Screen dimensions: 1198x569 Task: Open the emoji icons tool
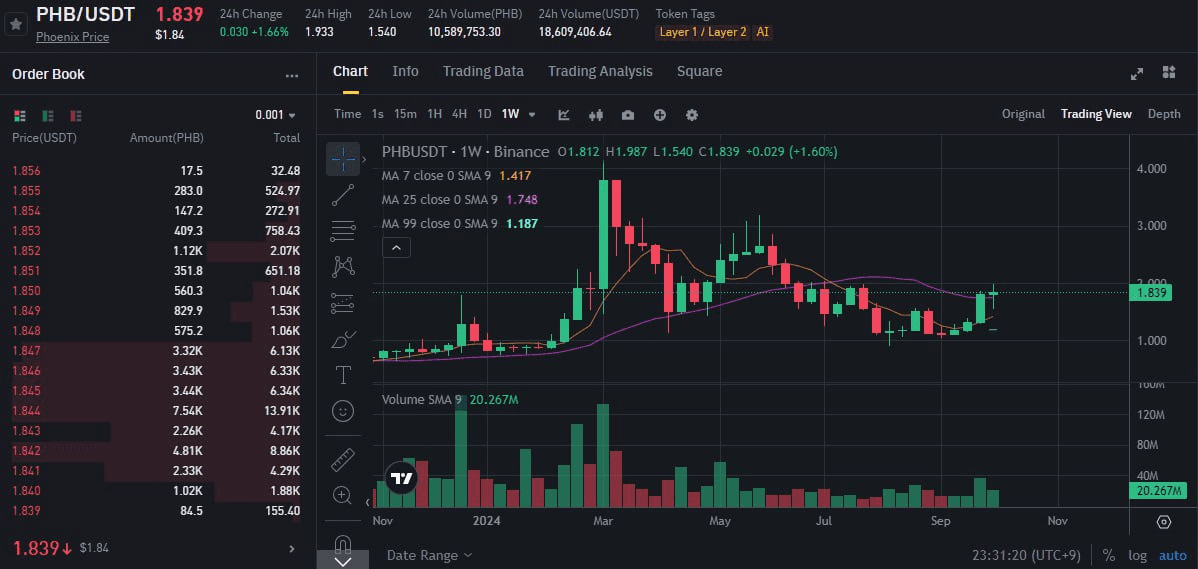tap(343, 411)
